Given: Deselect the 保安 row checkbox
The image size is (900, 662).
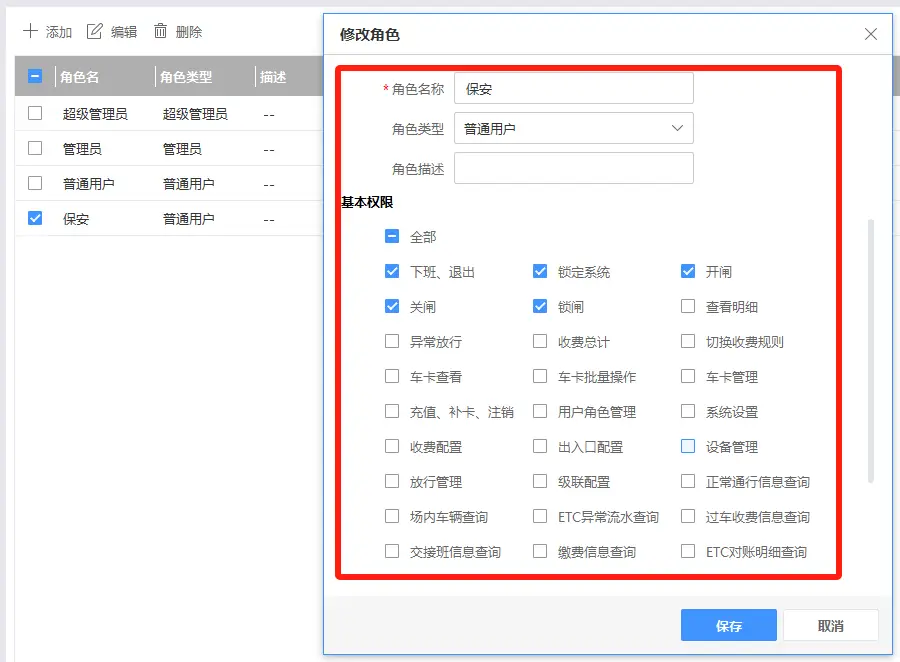Looking at the screenshot, I should click(35, 218).
